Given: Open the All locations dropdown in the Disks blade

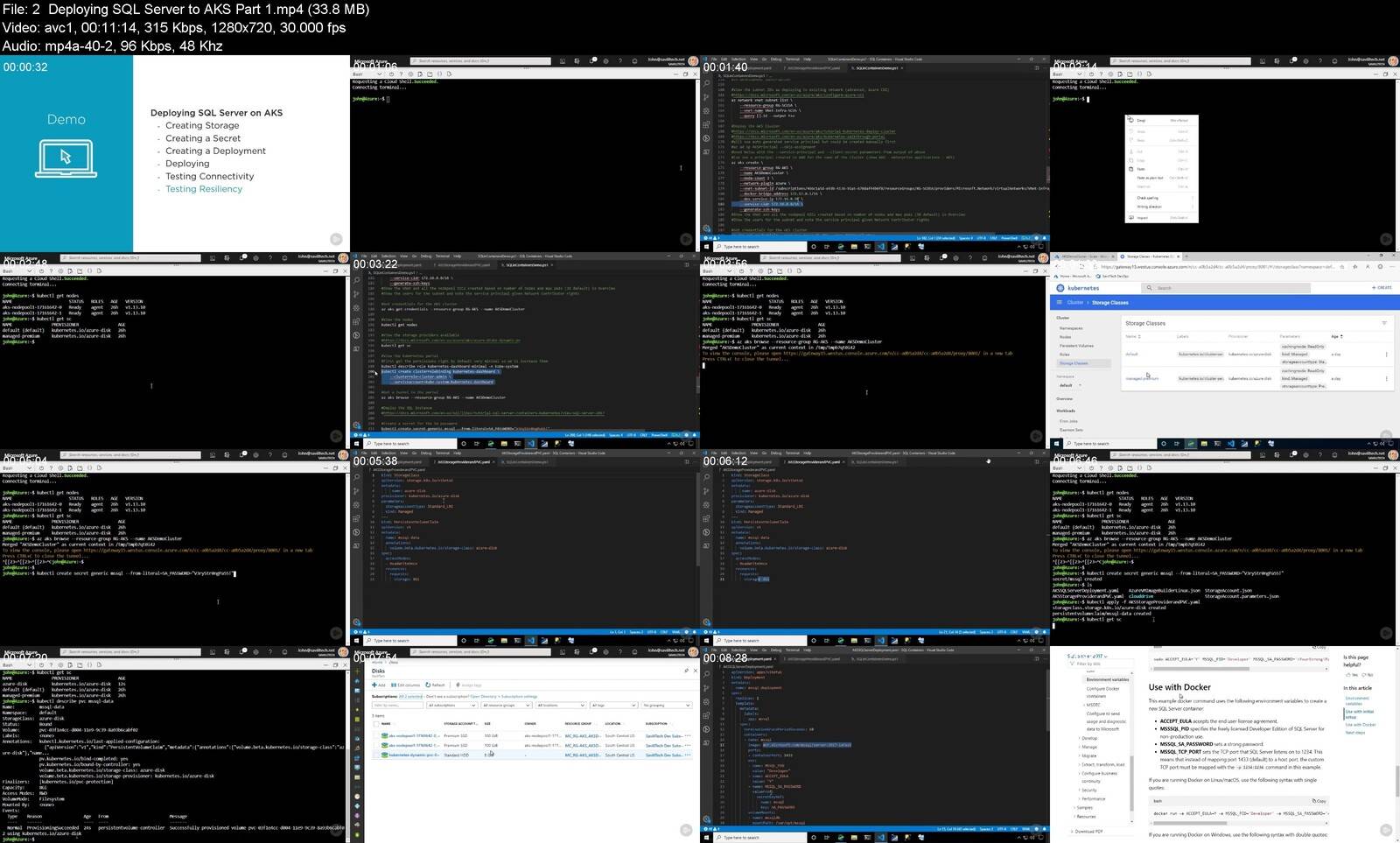Looking at the screenshot, I should 561,705.
